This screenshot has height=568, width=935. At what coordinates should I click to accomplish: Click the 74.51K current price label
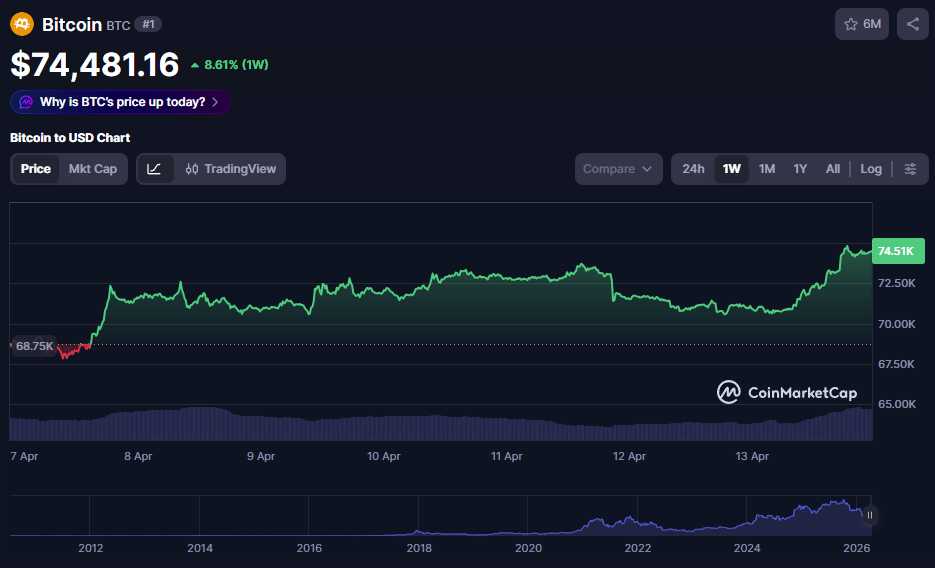[x=895, y=251]
